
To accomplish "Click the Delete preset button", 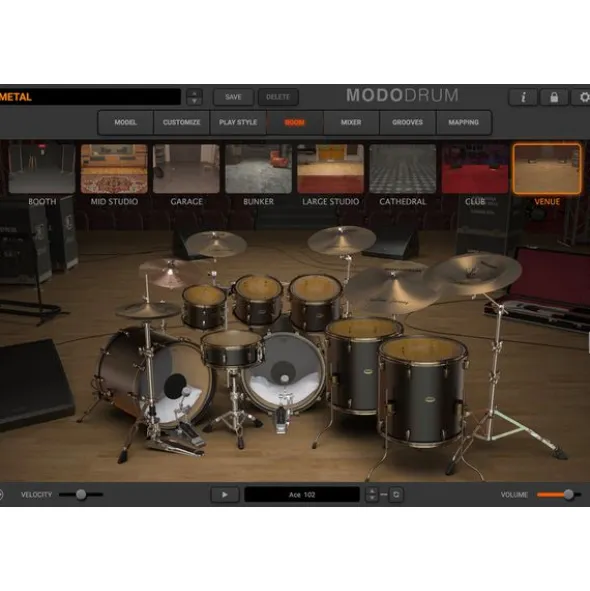I will click(278, 97).
